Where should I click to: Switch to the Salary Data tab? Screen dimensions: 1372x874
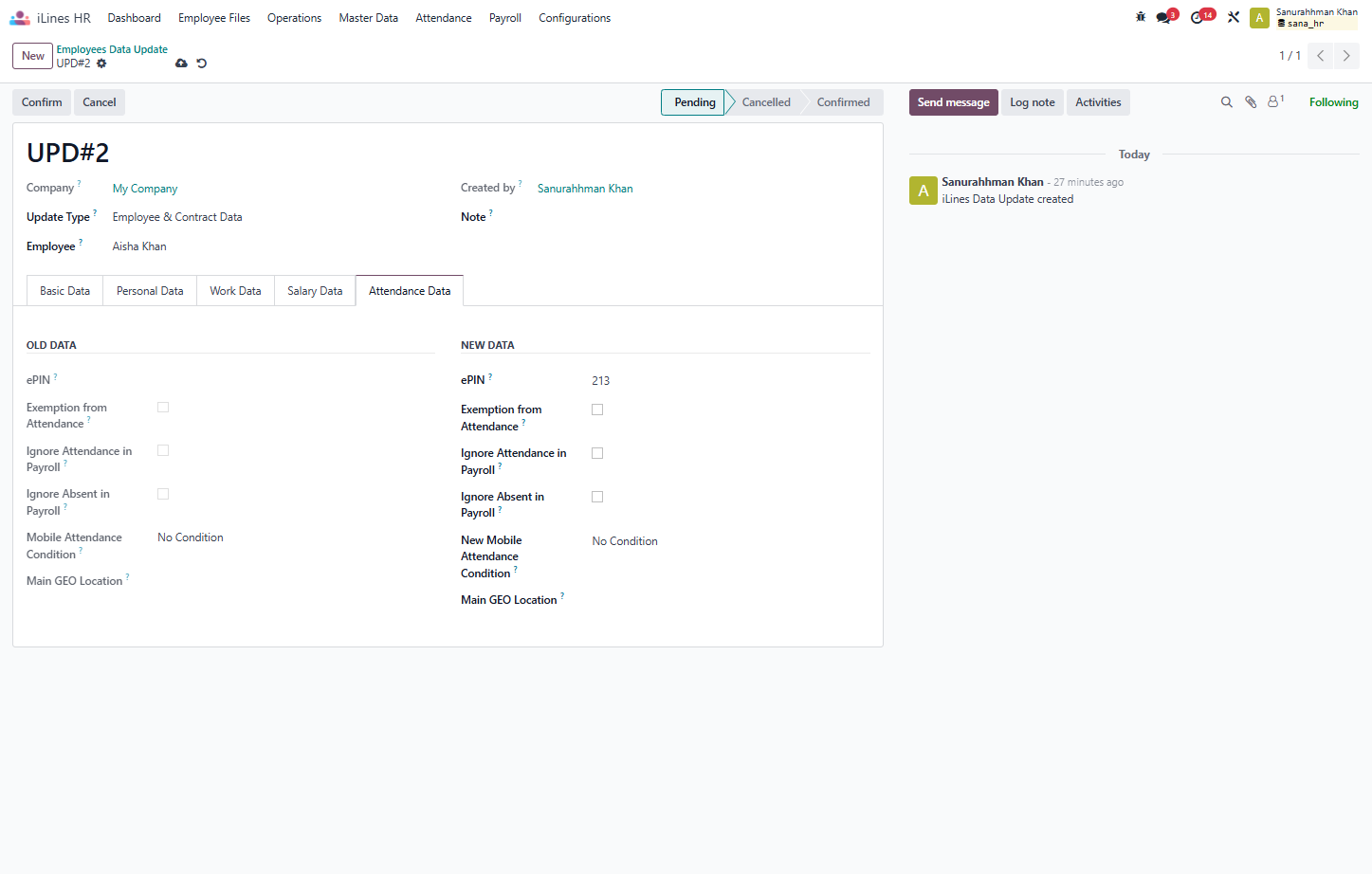[x=315, y=291]
